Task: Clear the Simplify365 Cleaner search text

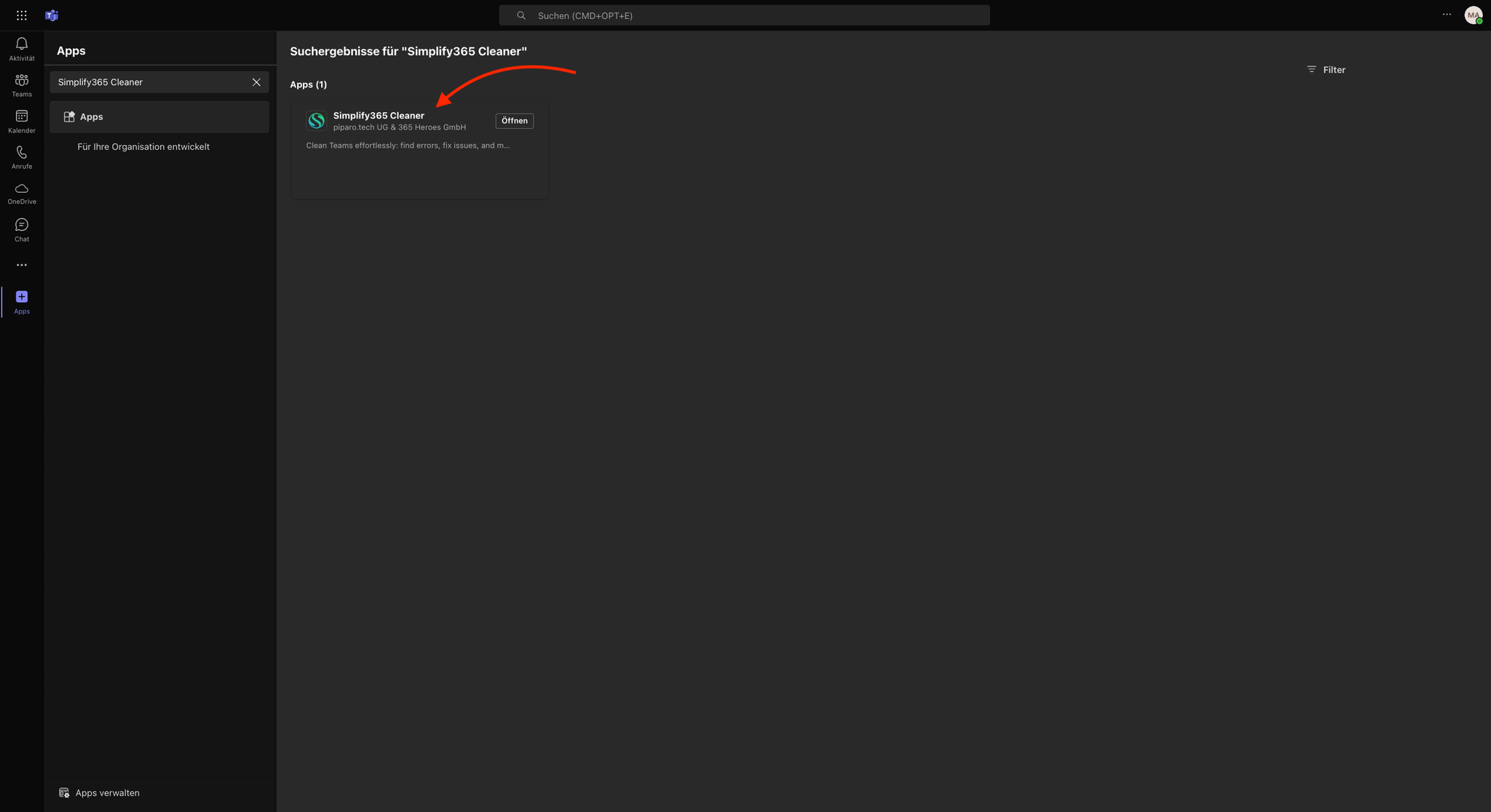Action: coord(256,82)
